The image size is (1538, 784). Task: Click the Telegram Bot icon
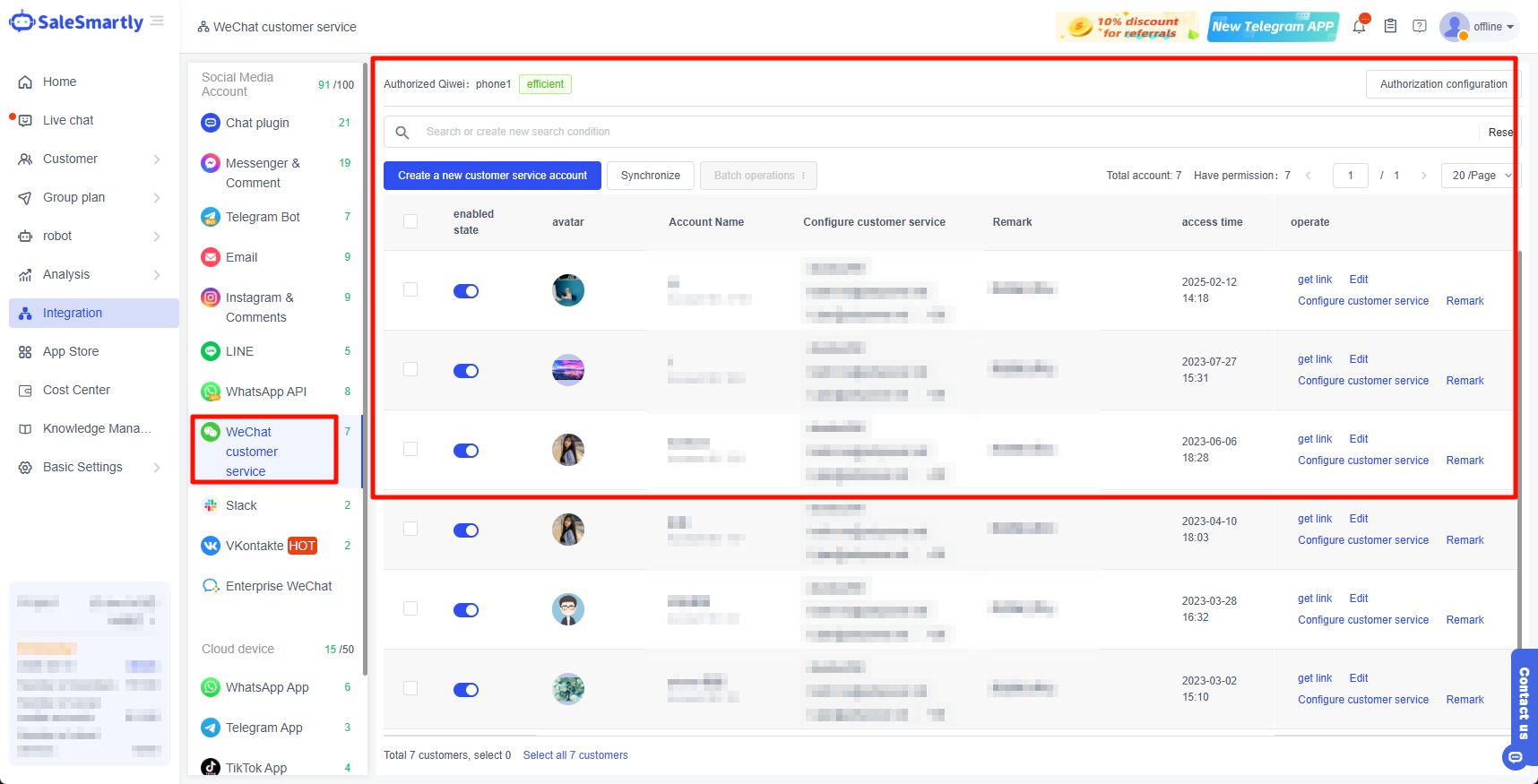click(x=211, y=217)
